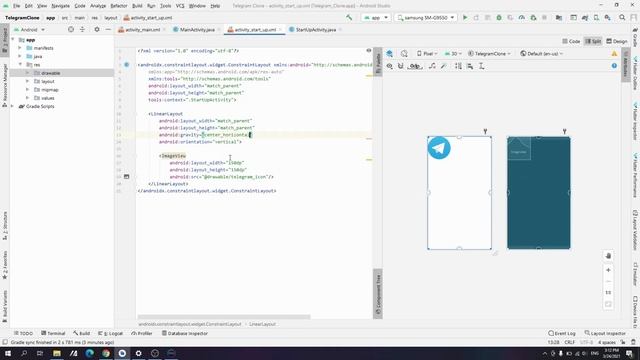The image size is (640, 360).
Task: Click Search Everywhere magnifier in toolbar
Action: coord(622,18)
